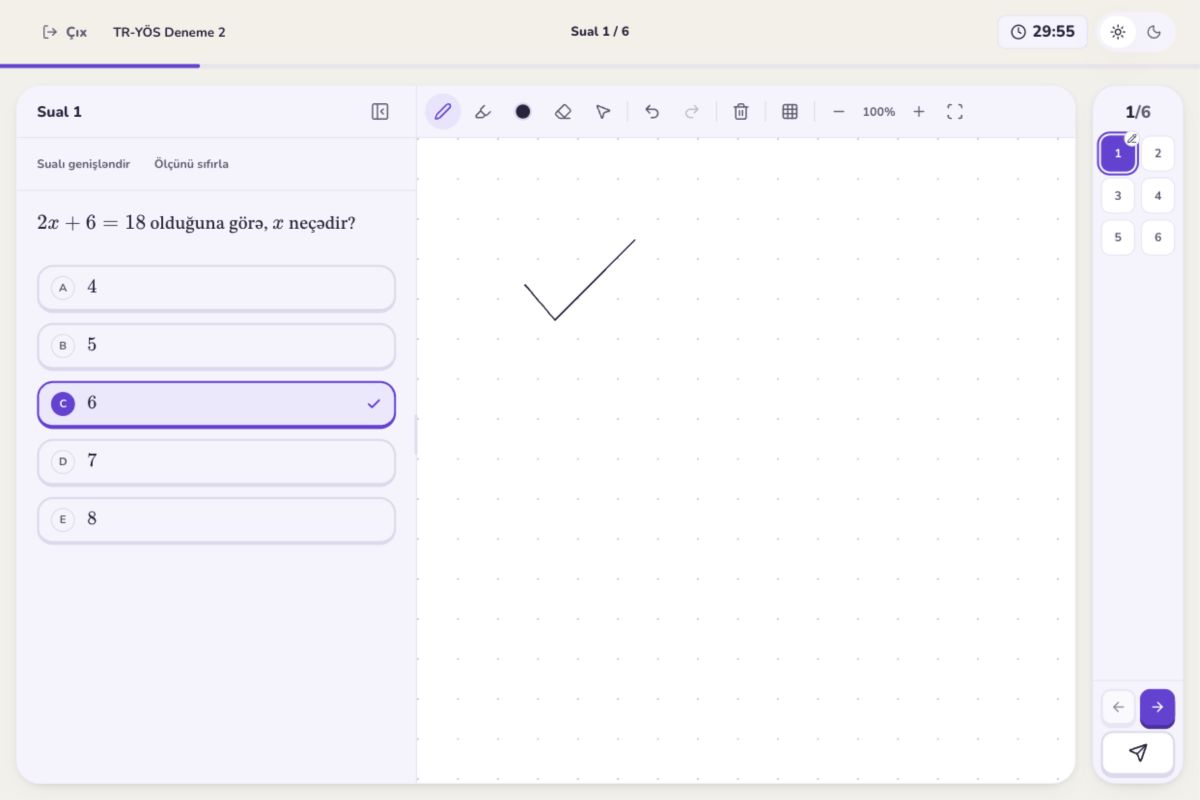Enter fullscreen canvas mode
The width and height of the screenshot is (1200, 800).
click(x=955, y=112)
